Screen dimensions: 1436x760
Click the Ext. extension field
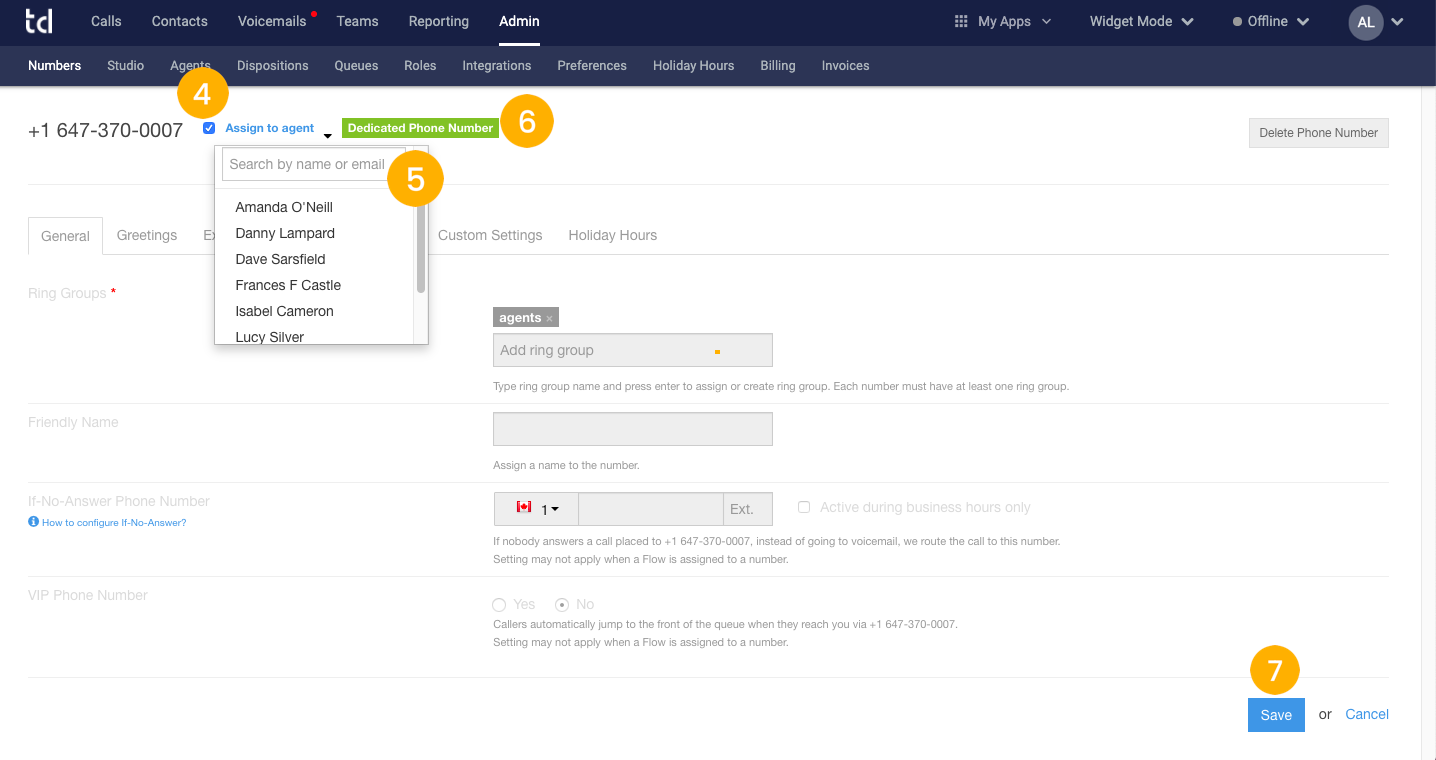coord(748,508)
